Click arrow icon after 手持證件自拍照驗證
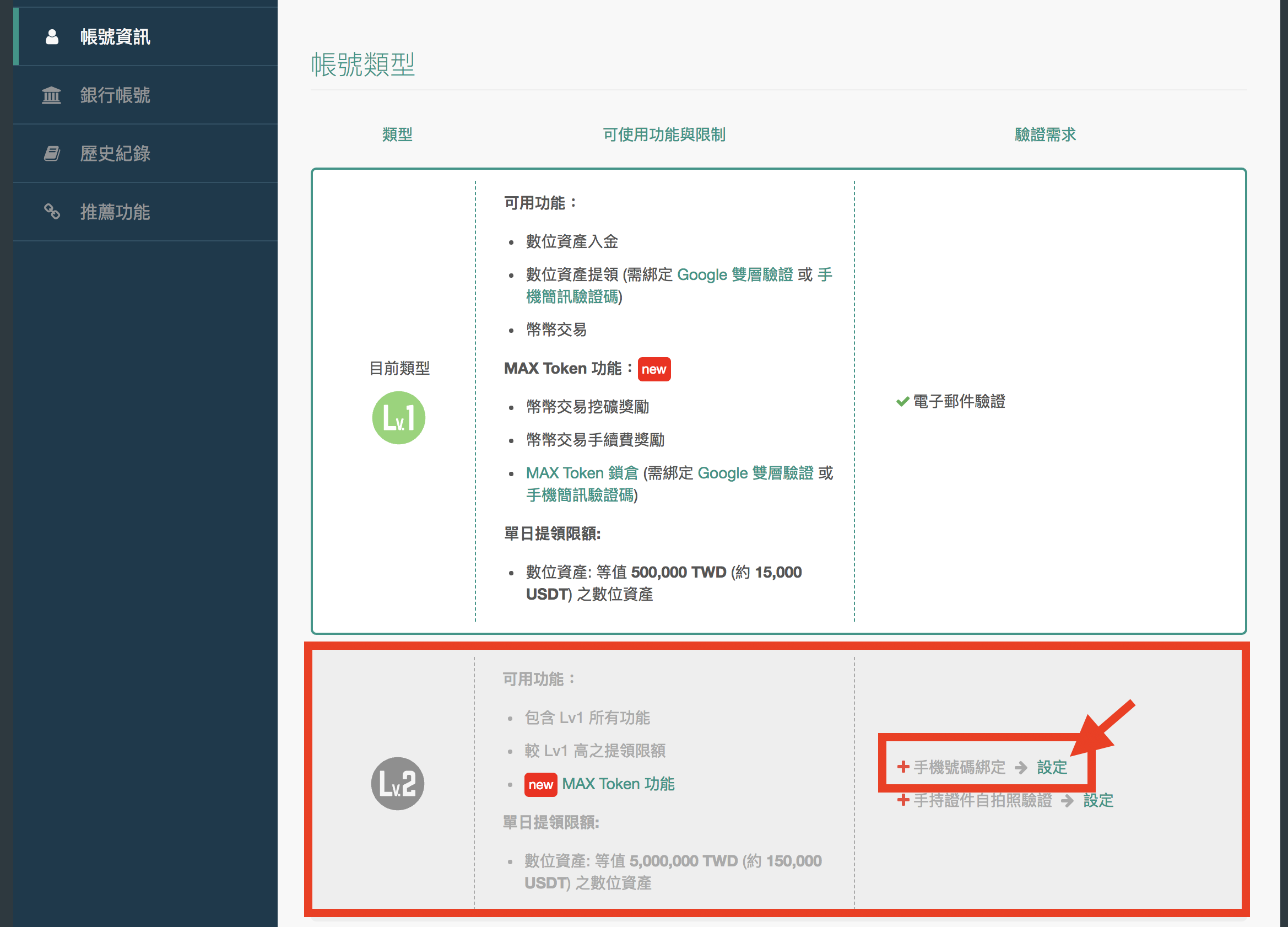The height and width of the screenshot is (927, 1288). (1067, 800)
